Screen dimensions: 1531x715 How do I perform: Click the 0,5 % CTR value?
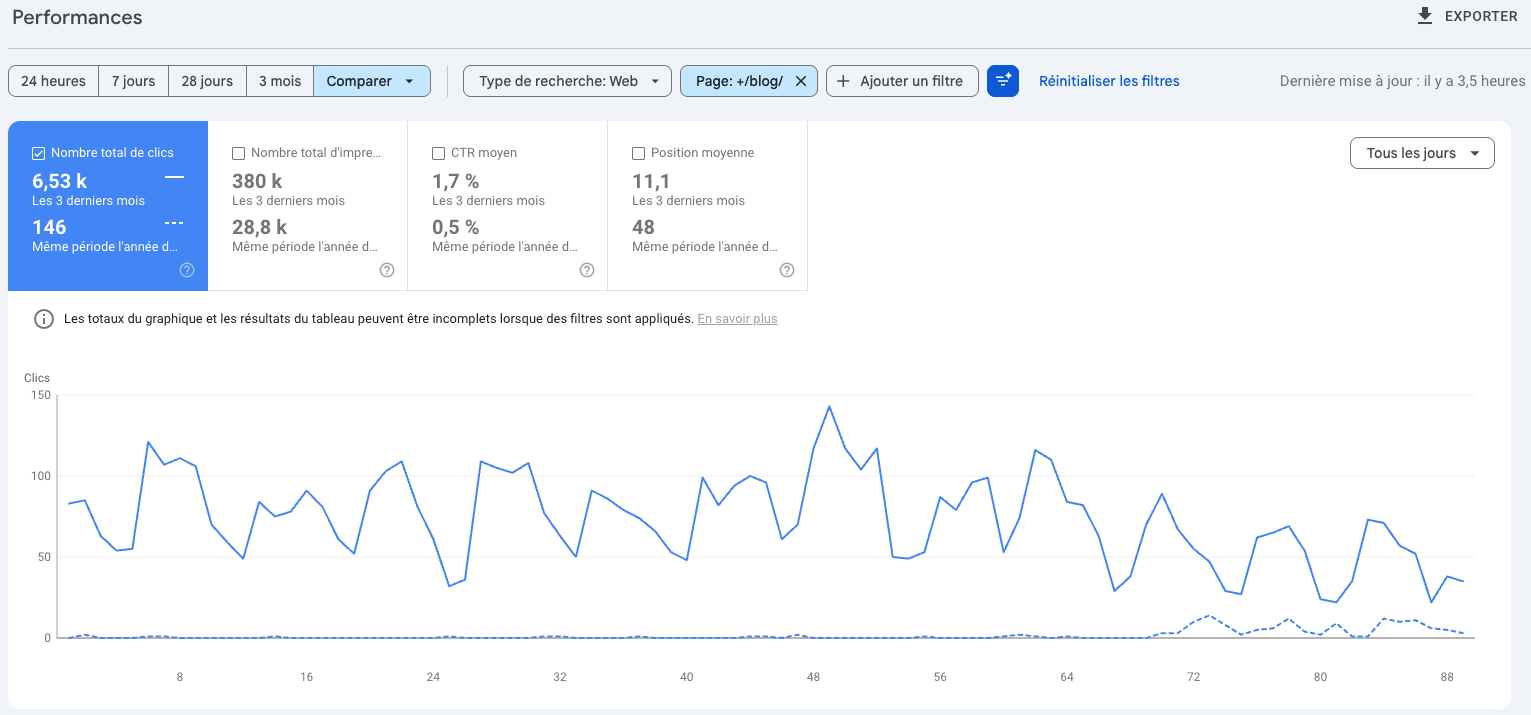456,227
